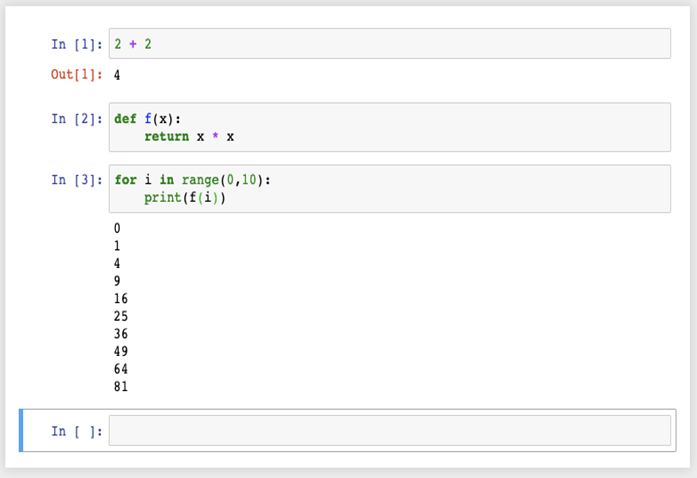Click the 'print(f(i))' line
697x478 pixels.
coord(185,197)
